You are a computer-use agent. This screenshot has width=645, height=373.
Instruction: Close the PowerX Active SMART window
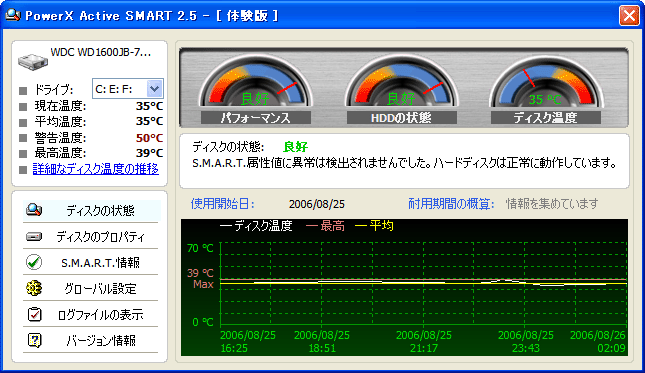[629, 16]
